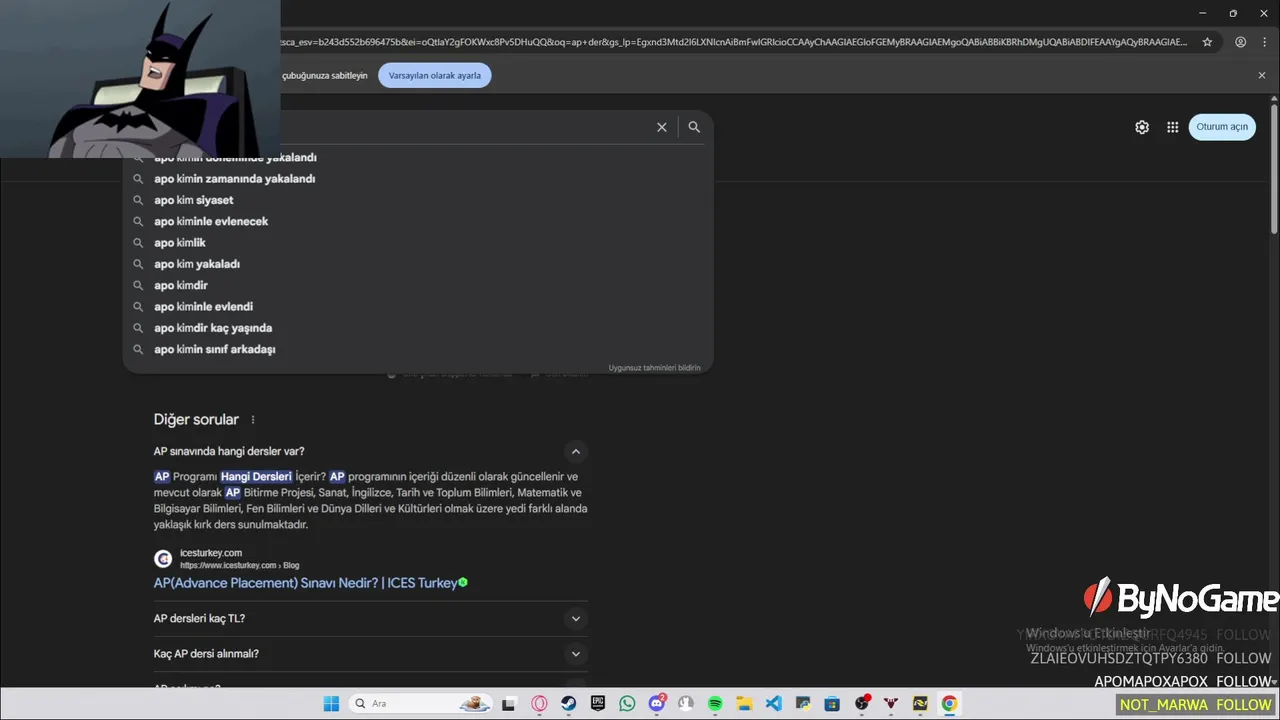1280x720 pixels.
Task: Click the magnifier search button in search box
Action: (694, 127)
